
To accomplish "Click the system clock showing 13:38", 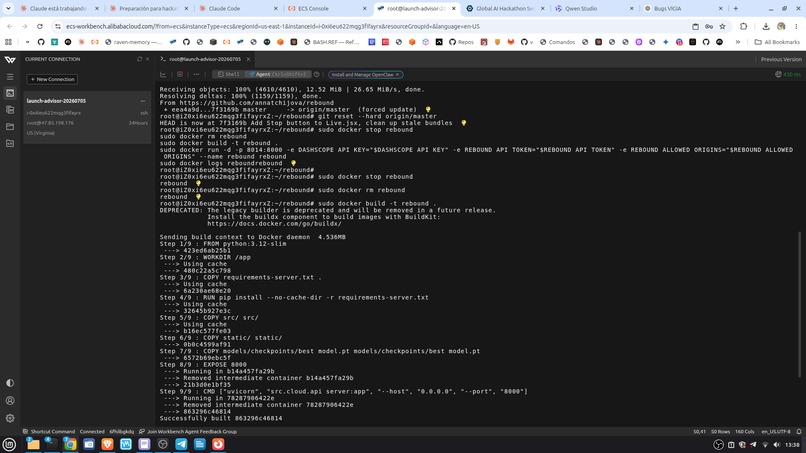I will click(792, 445).
